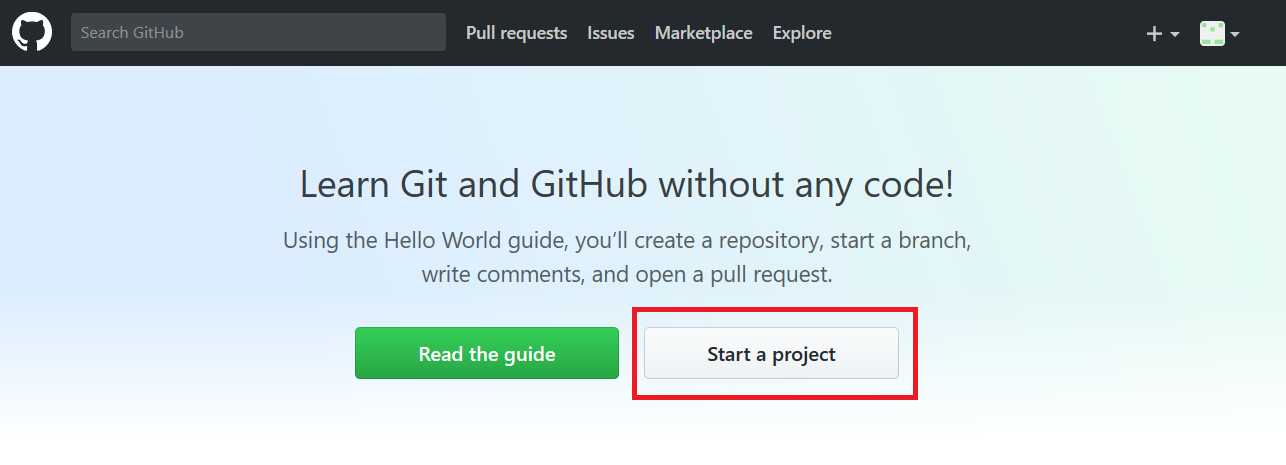Click the GitHub Octocat logo

pos(32,32)
